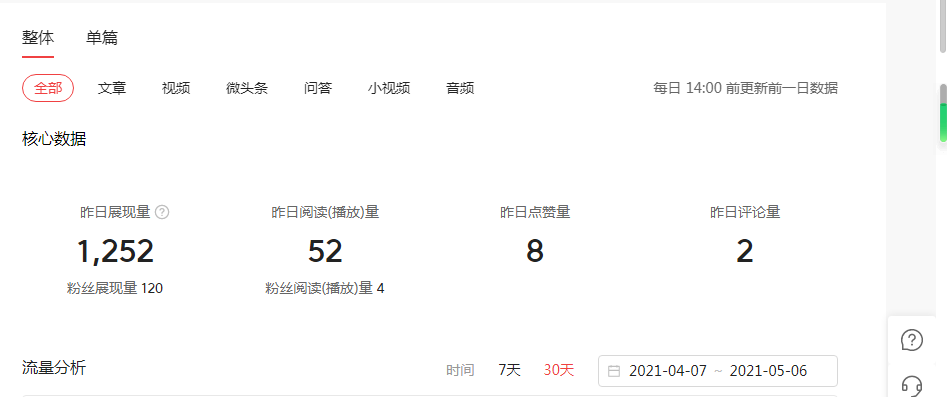Screen dimensions: 947x397
Task: Click the 流量分析 heading
Action: (x=54, y=367)
